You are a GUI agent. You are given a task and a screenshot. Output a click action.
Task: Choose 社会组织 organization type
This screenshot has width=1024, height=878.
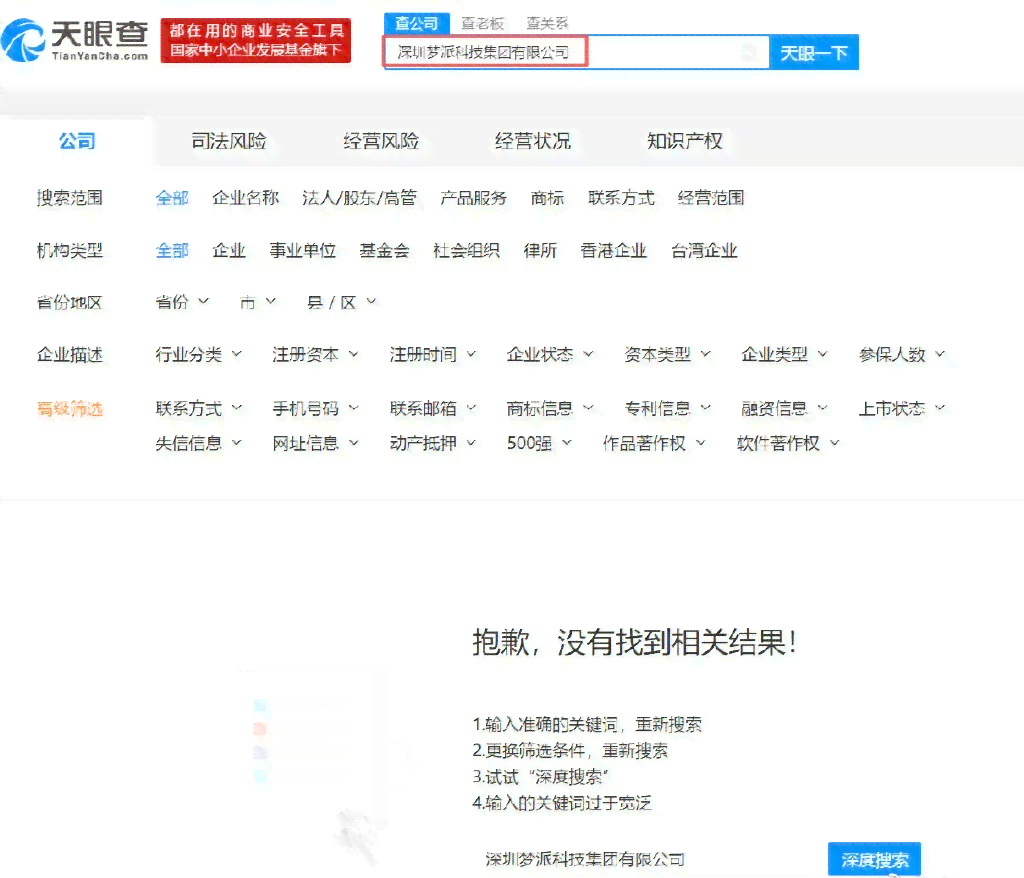point(466,250)
